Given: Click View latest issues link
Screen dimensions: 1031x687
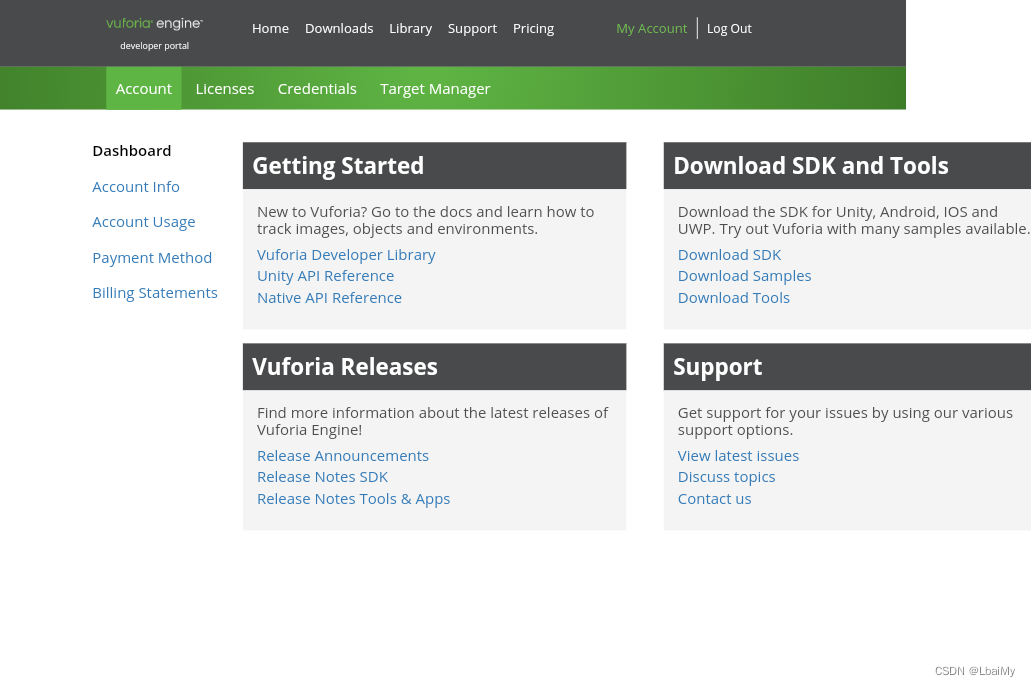Looking at the screenshot, I should tap(738, 456).
